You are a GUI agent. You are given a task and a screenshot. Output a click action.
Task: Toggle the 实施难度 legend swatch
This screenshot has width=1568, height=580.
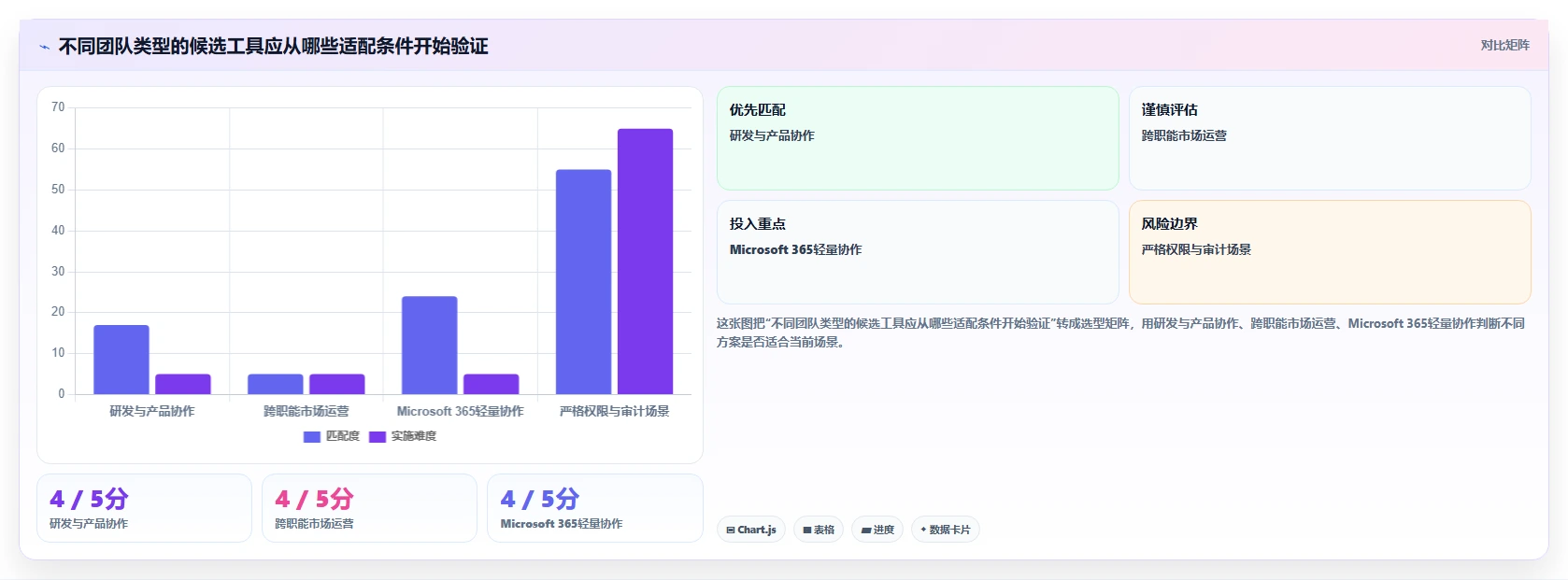[x=378, y=436]
